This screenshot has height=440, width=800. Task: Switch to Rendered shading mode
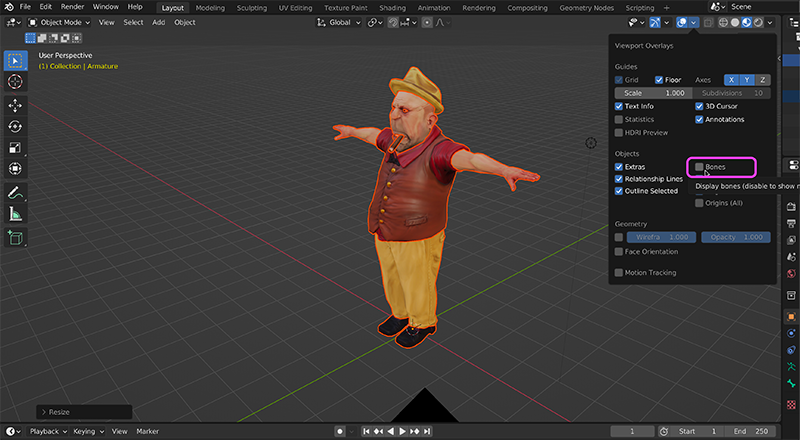758,22
